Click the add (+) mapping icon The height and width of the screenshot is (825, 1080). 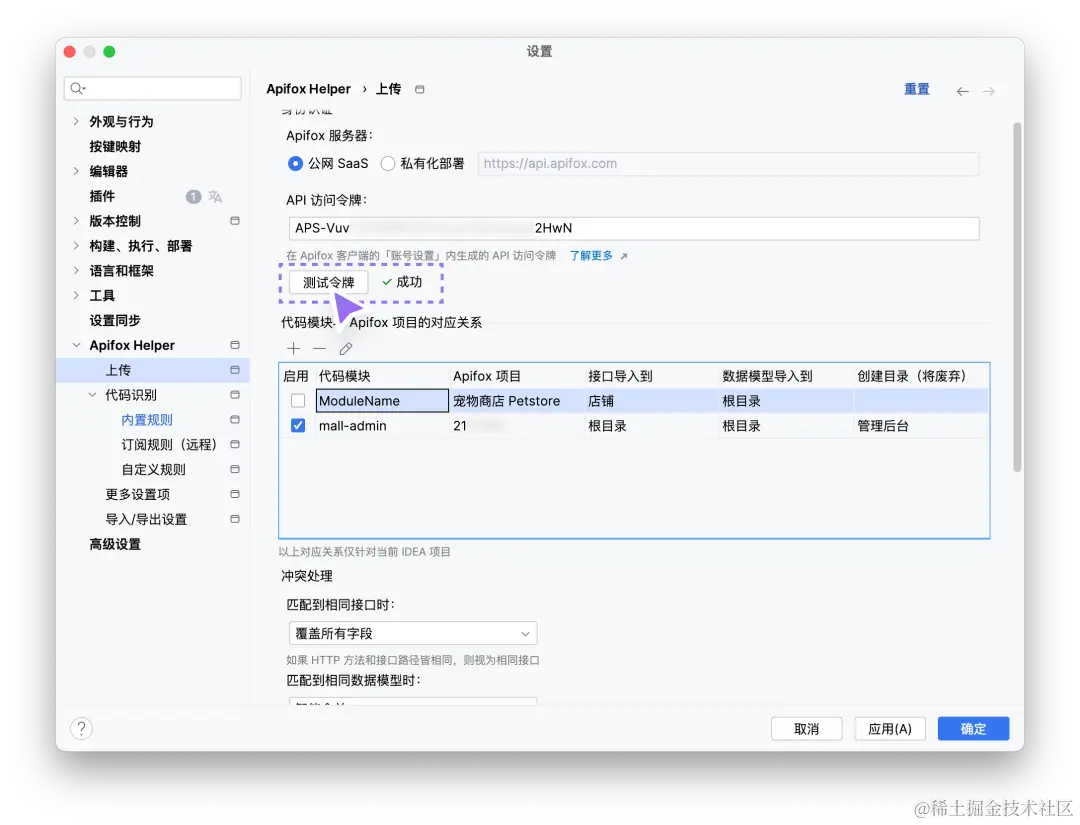294,348
